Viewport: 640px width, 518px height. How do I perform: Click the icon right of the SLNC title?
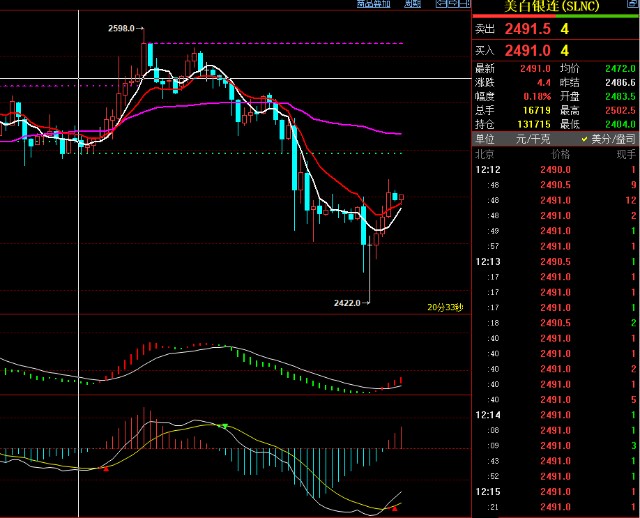click(630, 6)
